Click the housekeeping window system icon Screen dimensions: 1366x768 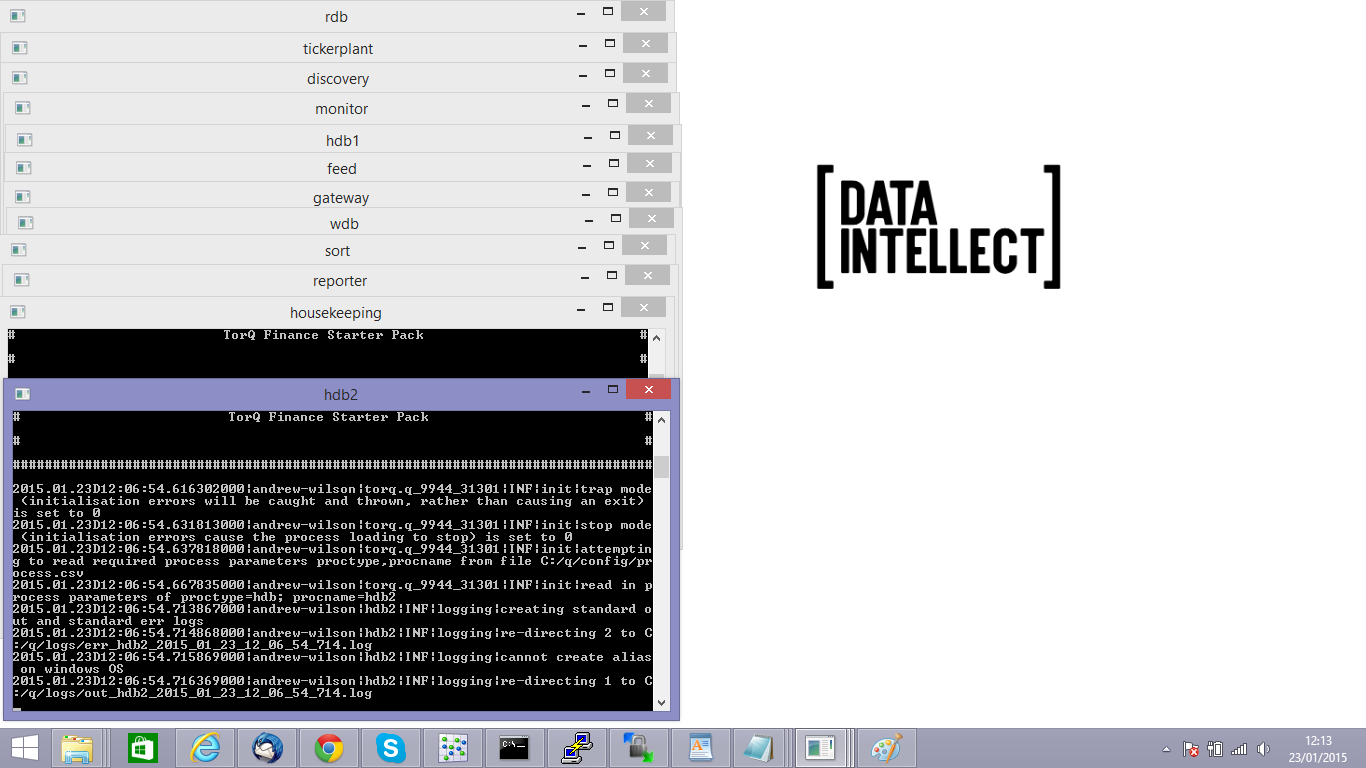click(17, 312)
